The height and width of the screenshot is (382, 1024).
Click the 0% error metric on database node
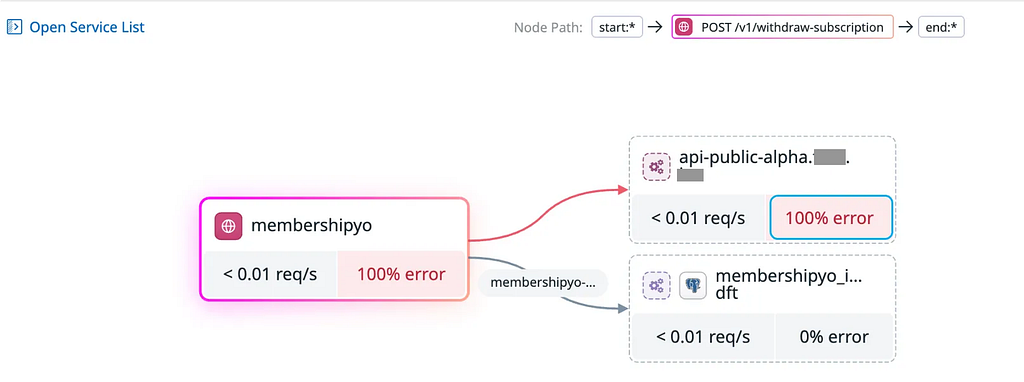834,337
